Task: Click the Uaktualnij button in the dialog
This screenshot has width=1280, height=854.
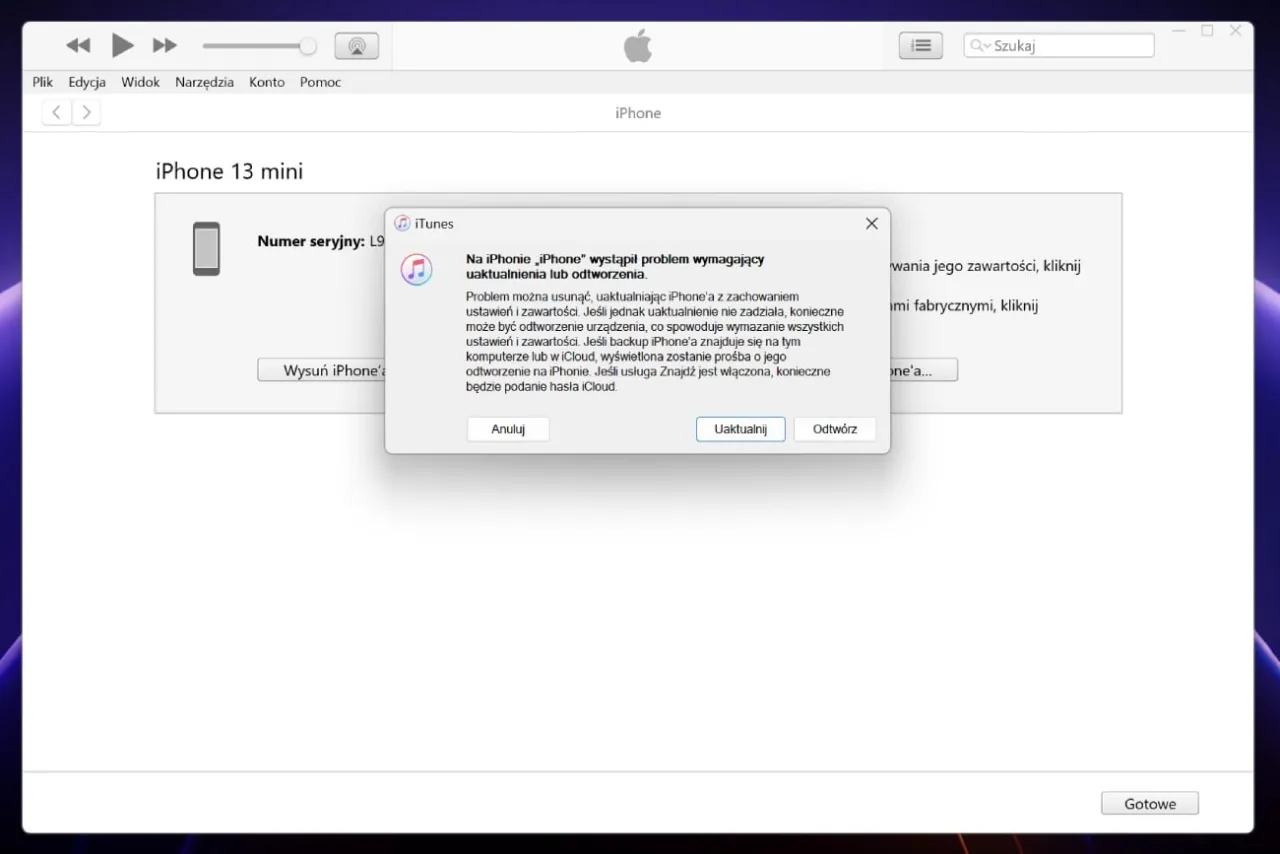Action: point(740,429)
